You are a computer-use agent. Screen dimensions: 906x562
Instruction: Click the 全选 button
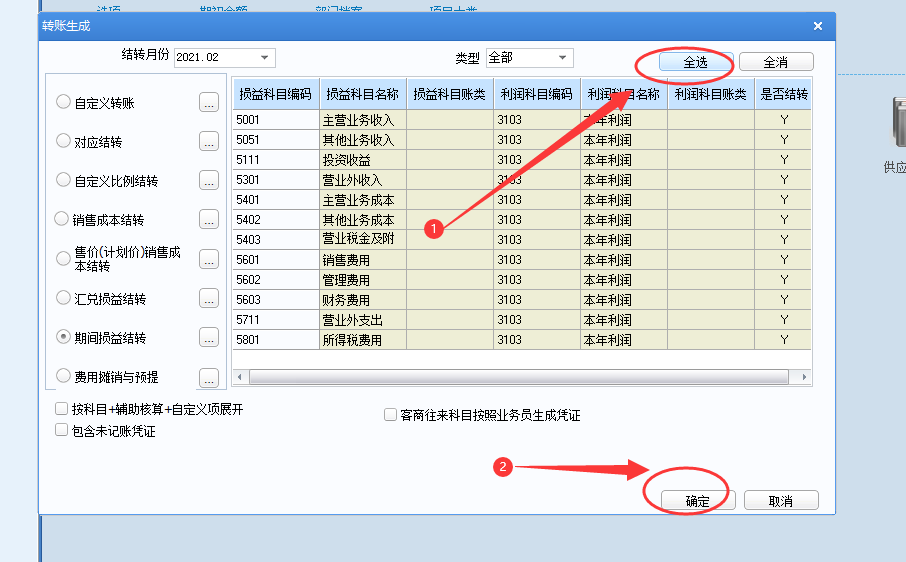(696, 62)
